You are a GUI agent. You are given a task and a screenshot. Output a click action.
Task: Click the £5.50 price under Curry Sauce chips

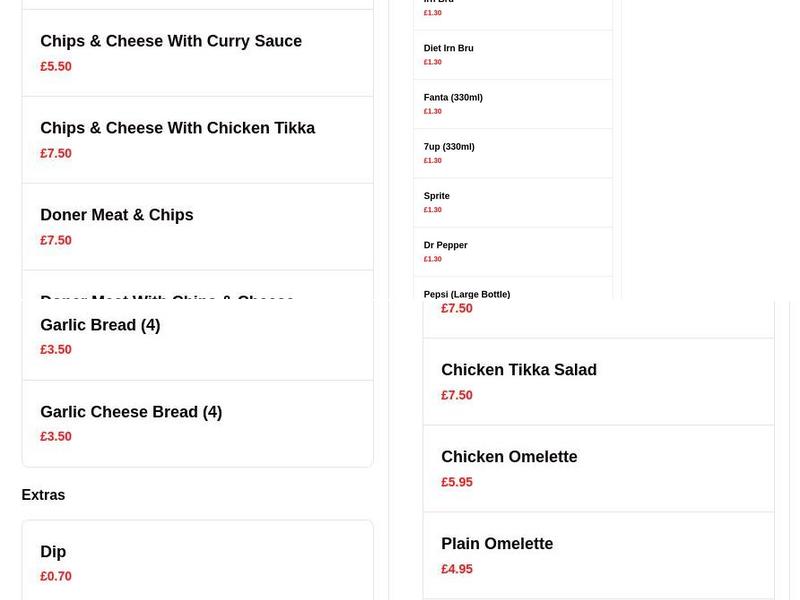tap(55, 66)
